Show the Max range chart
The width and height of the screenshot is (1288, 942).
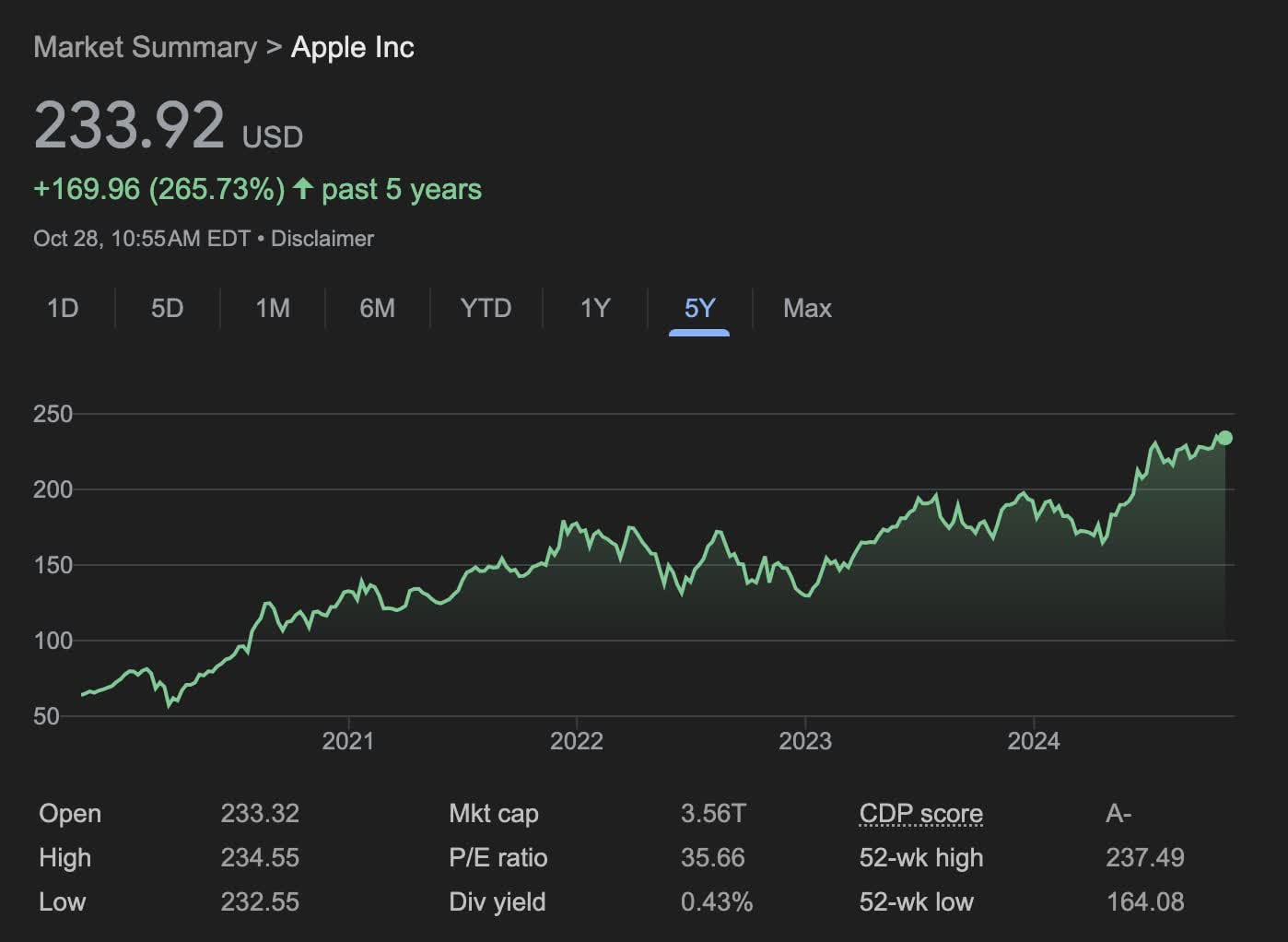(807, 308)
